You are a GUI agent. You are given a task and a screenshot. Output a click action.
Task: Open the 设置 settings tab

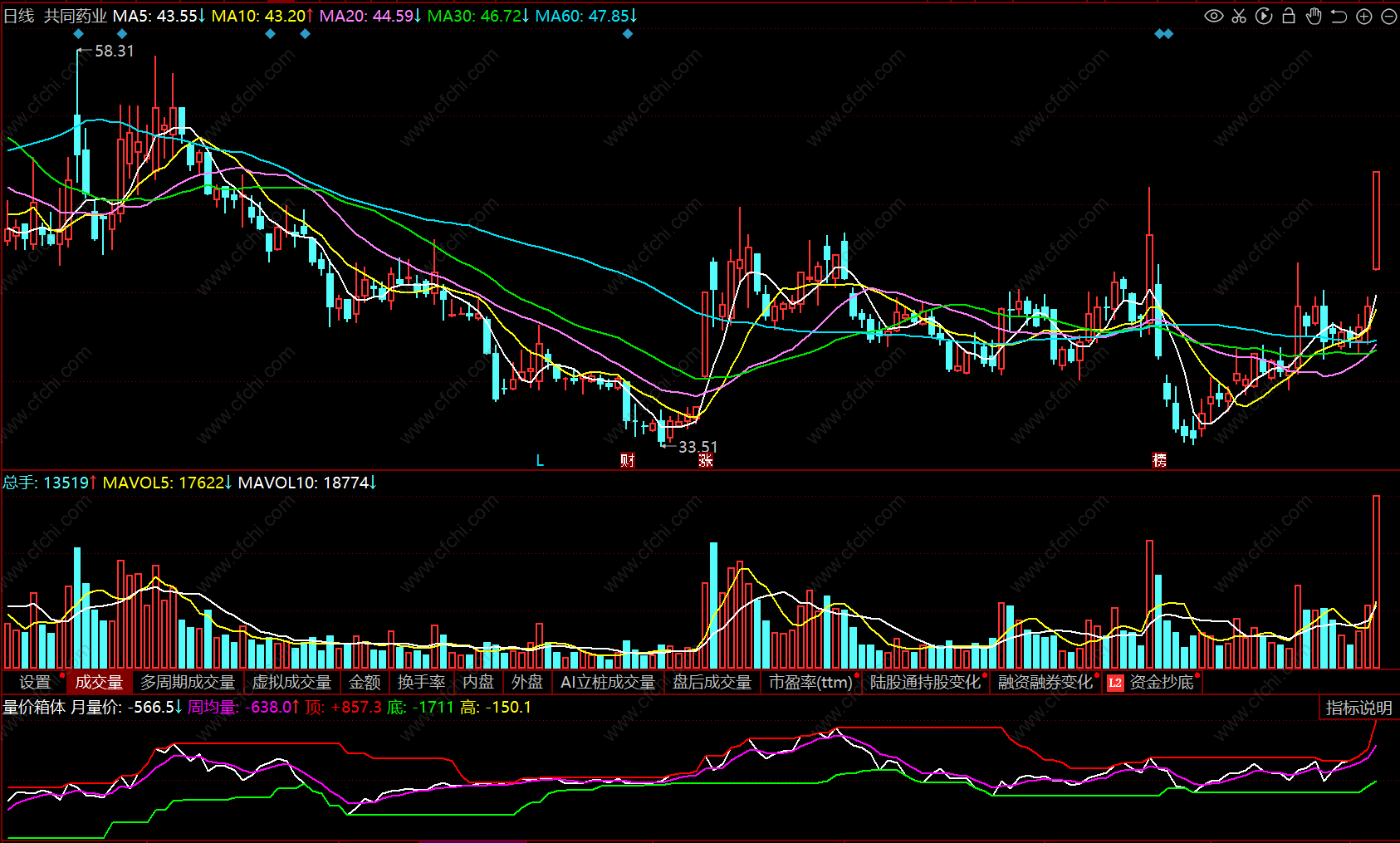tap(35, 682)
